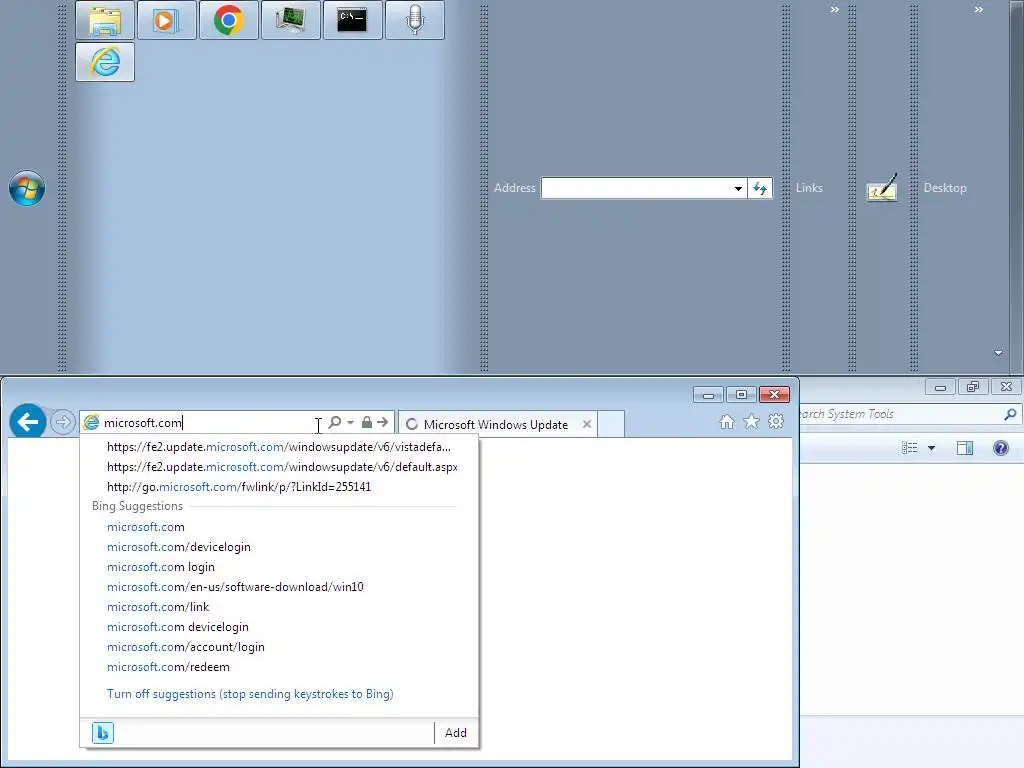This screenshot has height=768, width=1024.
Task: Click the security lock icon in the address bar
Action: click(x=367, y=423)
